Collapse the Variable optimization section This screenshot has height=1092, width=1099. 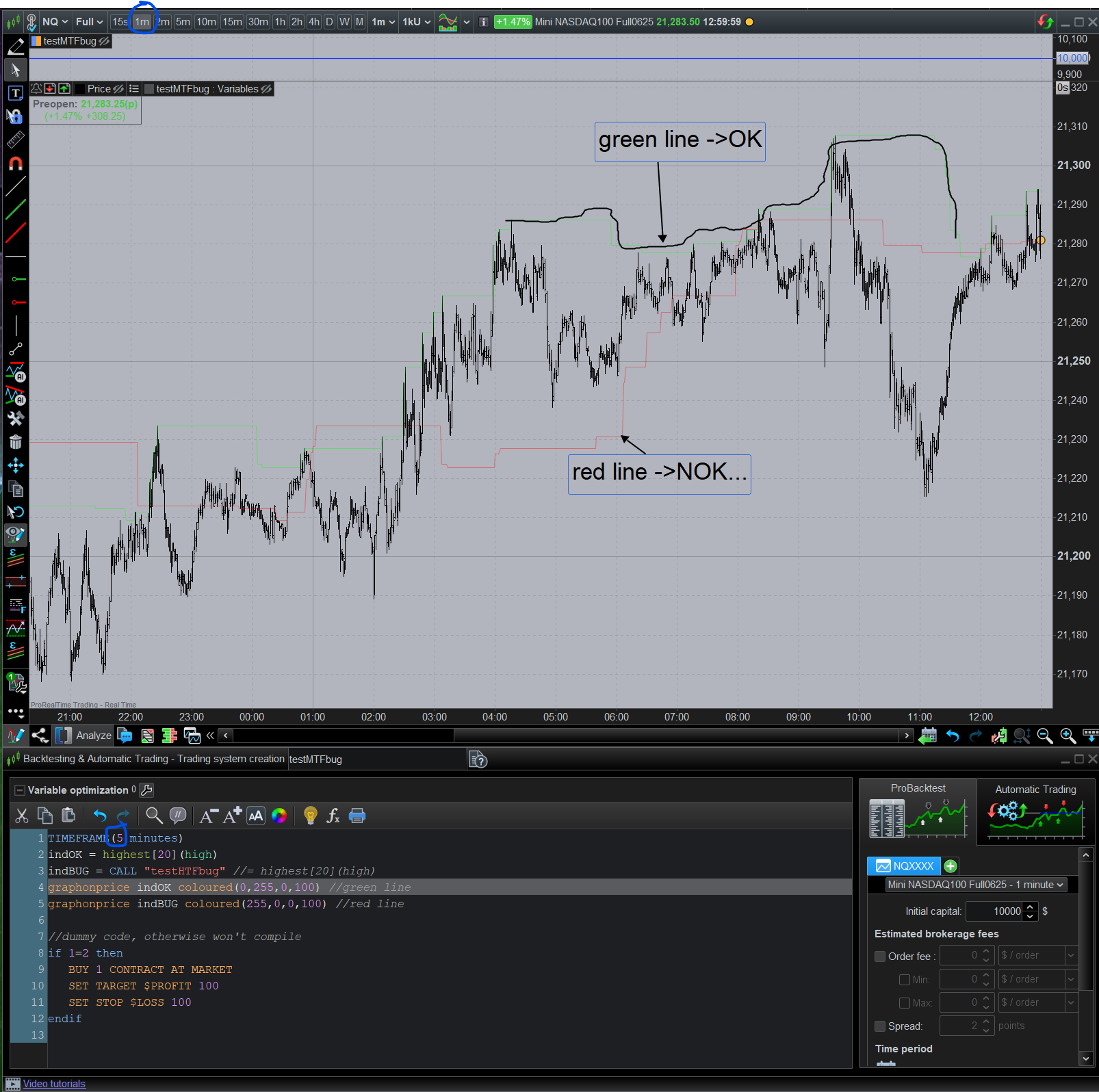(19, 790)
